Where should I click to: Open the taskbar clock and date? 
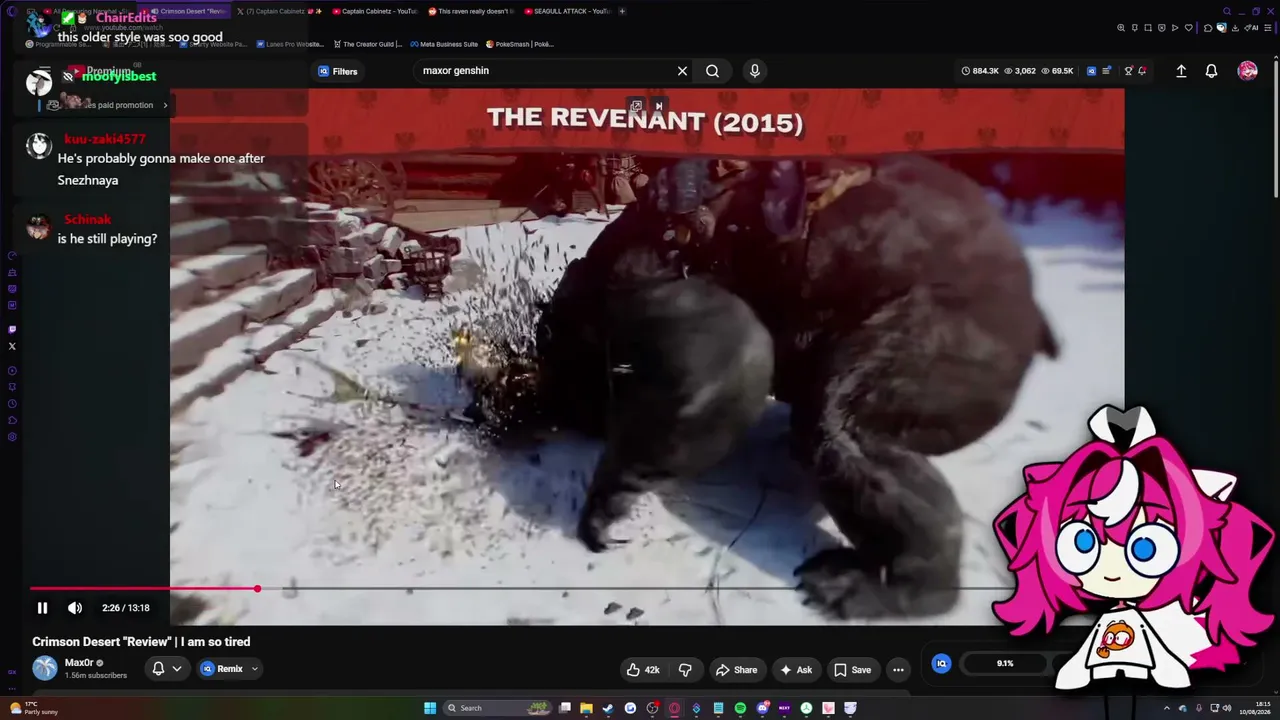1254,708
